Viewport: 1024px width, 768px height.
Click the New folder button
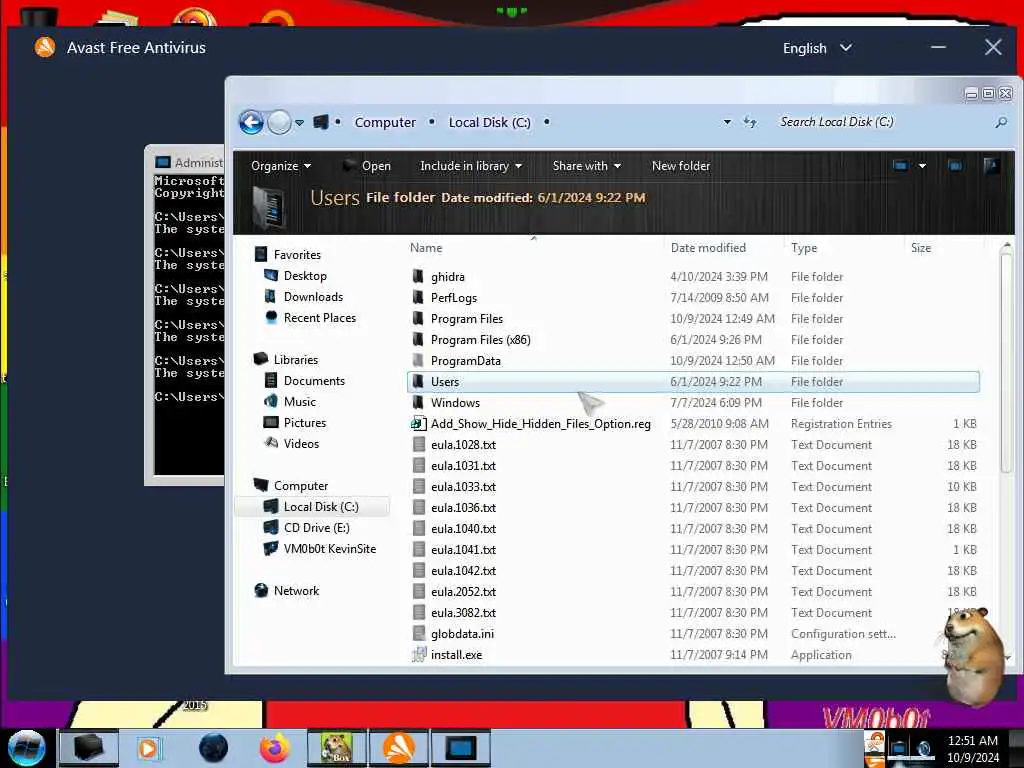[680, 166]
